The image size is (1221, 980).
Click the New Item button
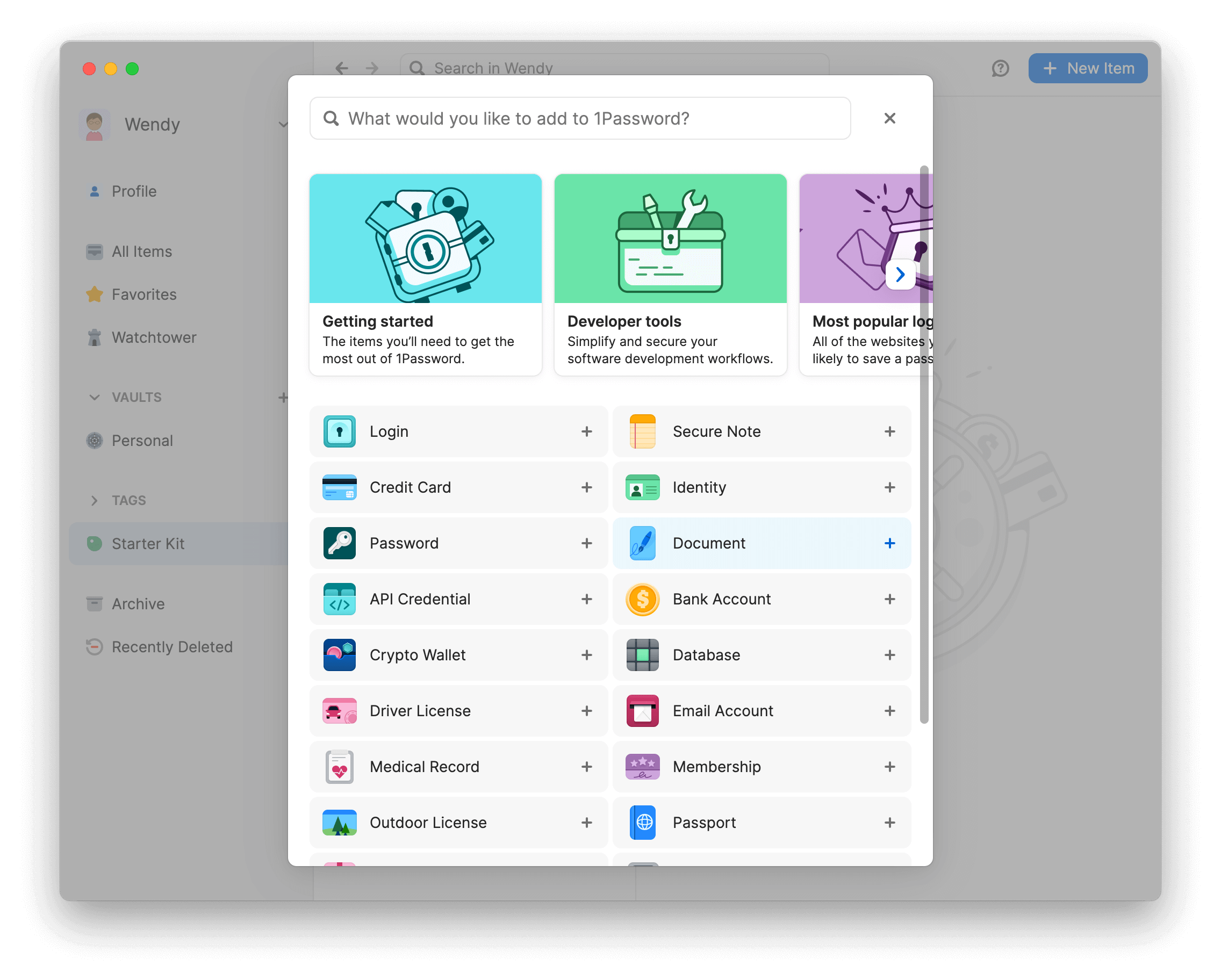1087,69
